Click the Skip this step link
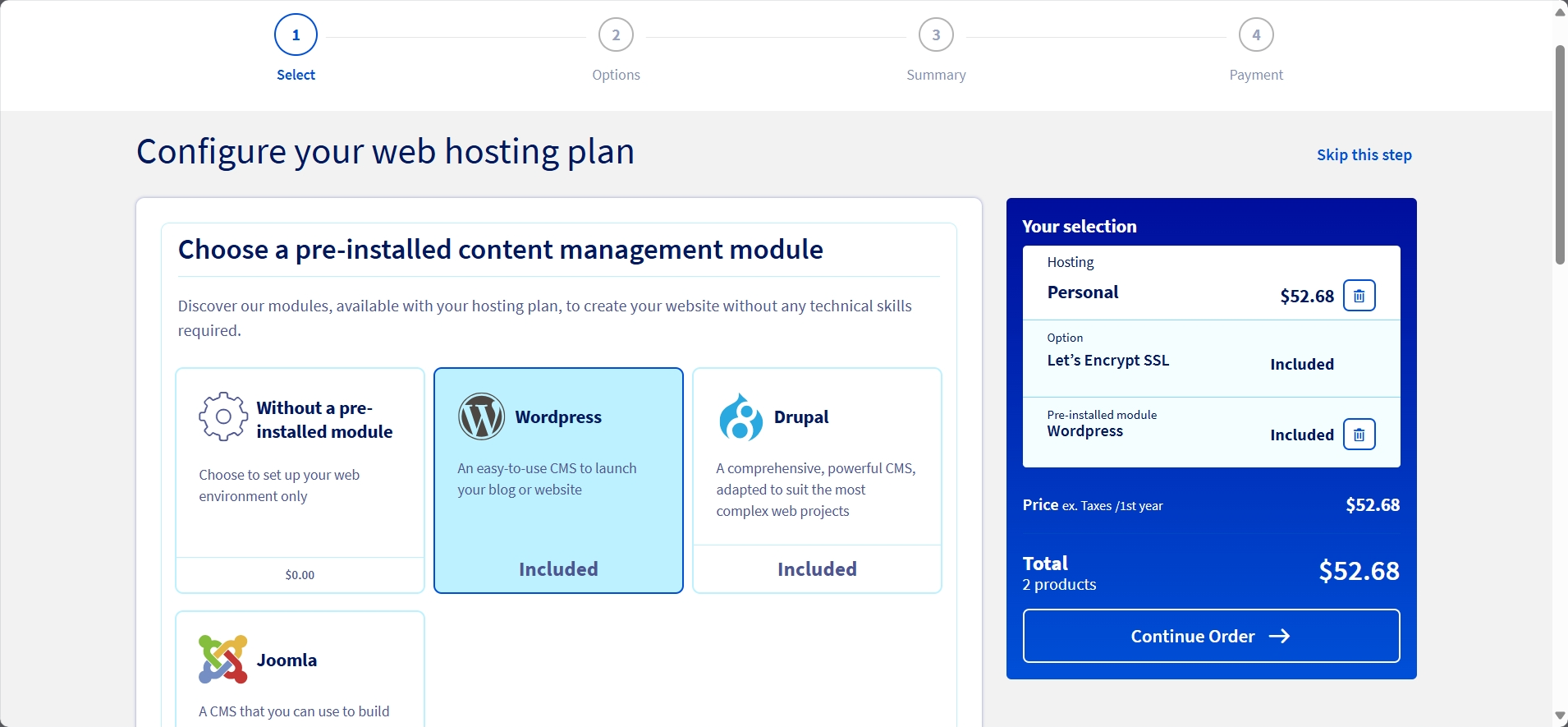Viewport: 1568px width, 727px height. tap(1364, 155)
